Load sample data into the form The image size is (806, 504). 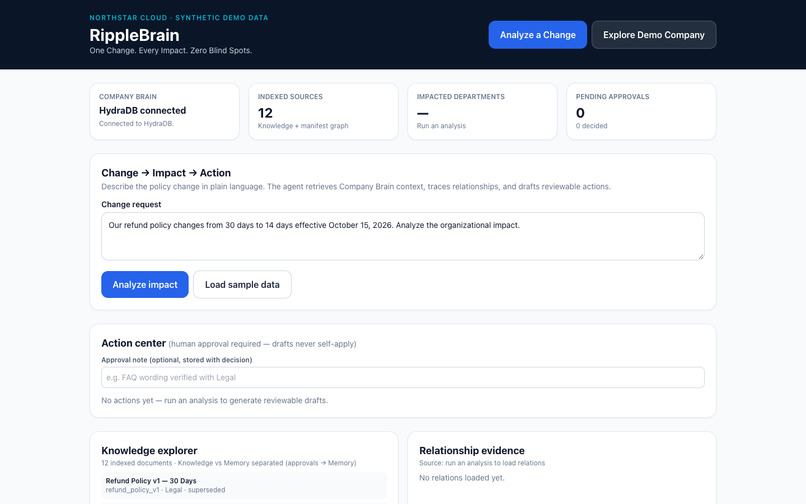242,284
